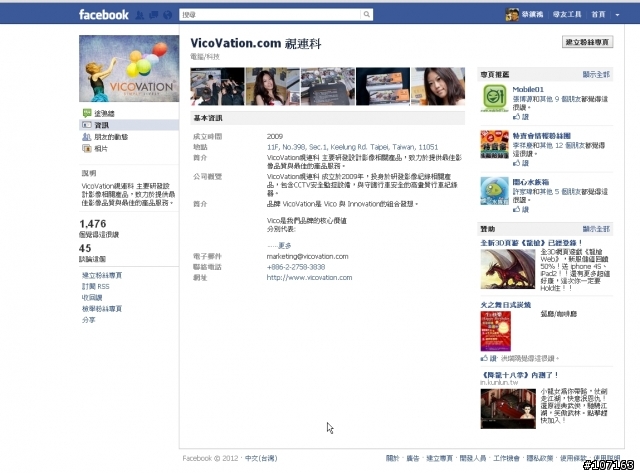Click footer 工作機會 careers link

(506, 458)
